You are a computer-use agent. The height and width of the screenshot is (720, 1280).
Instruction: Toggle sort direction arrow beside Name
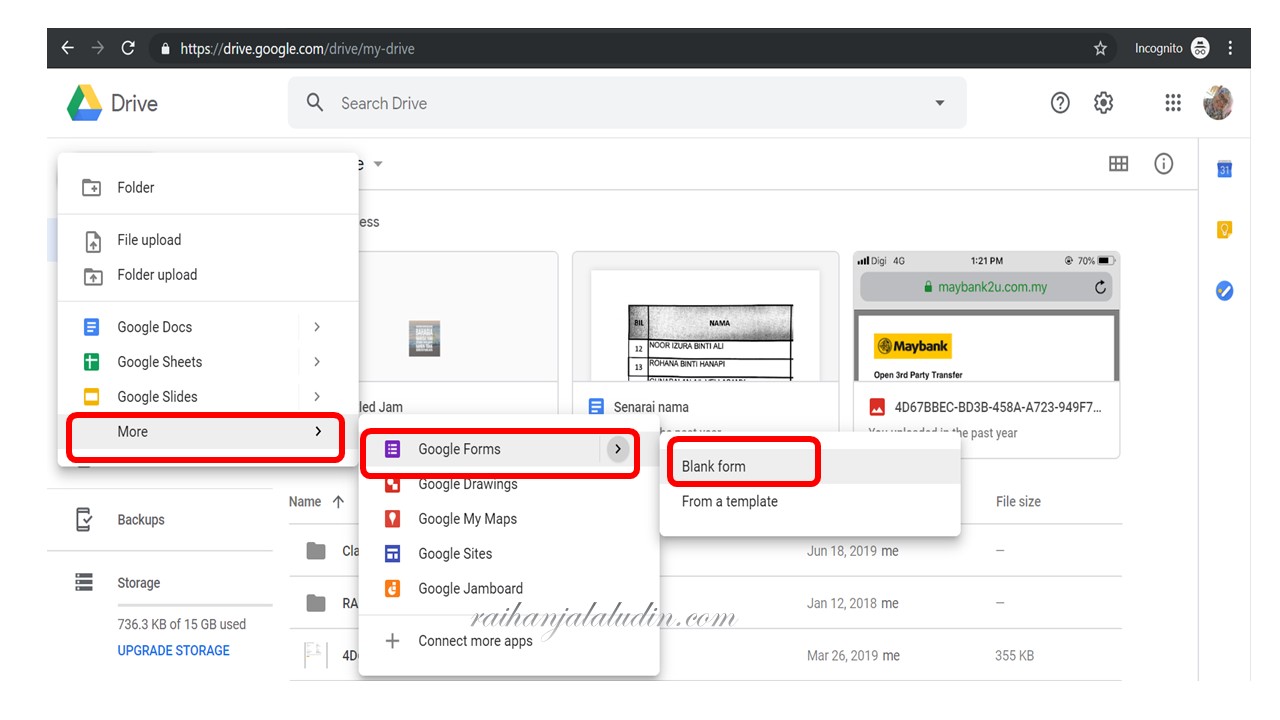click(338, 502)
